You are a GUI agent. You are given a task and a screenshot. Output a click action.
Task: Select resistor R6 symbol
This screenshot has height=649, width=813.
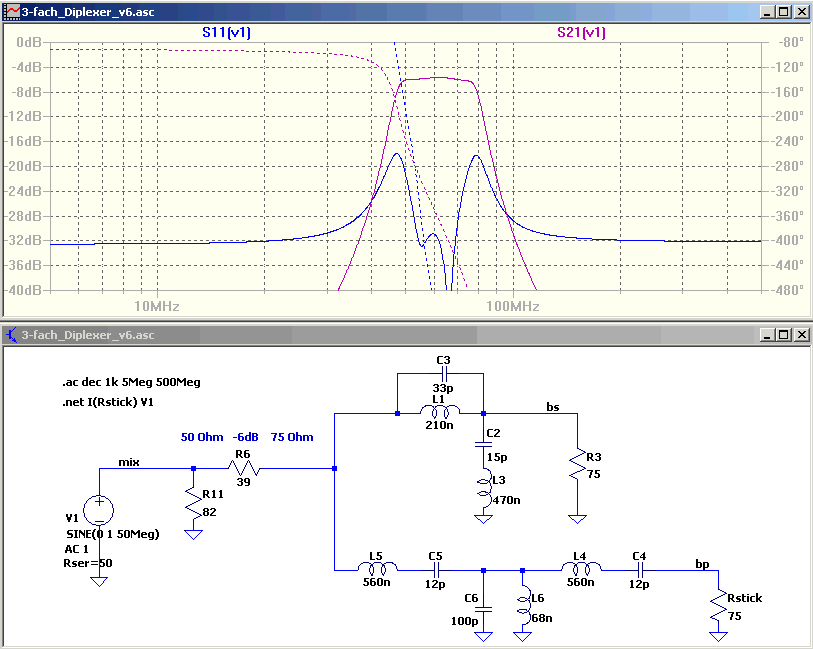(x=244, y=468)
